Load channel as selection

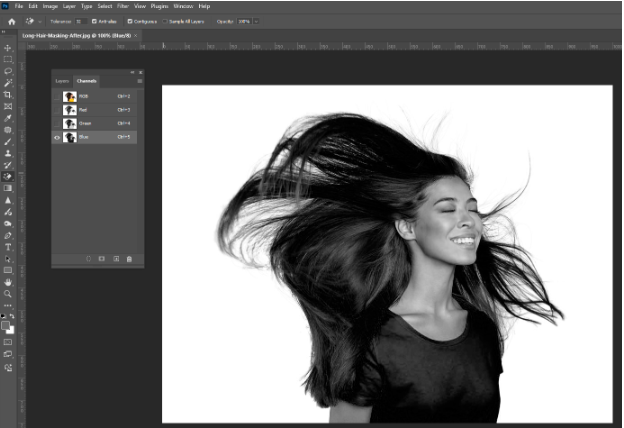point(88,259)
